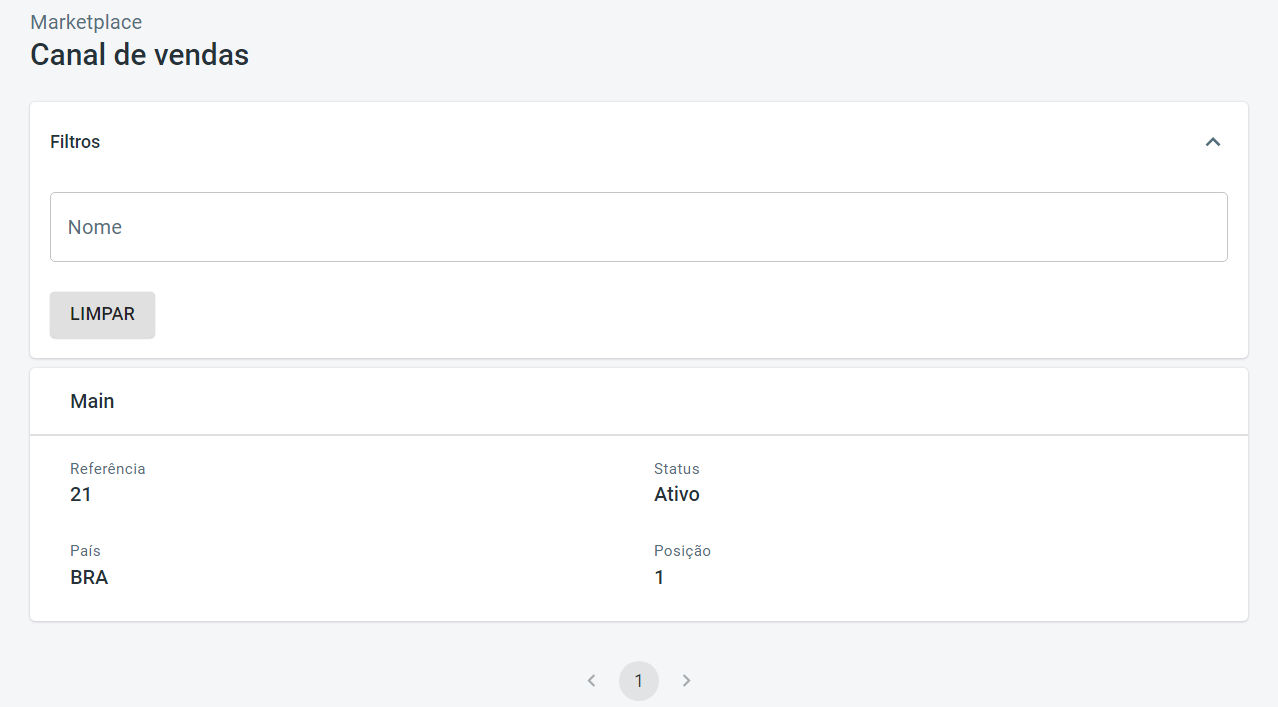The height and width of the screenshot is (707, 1278).
Task: Click the Canal de vendas heading
Action: [139, 55]
